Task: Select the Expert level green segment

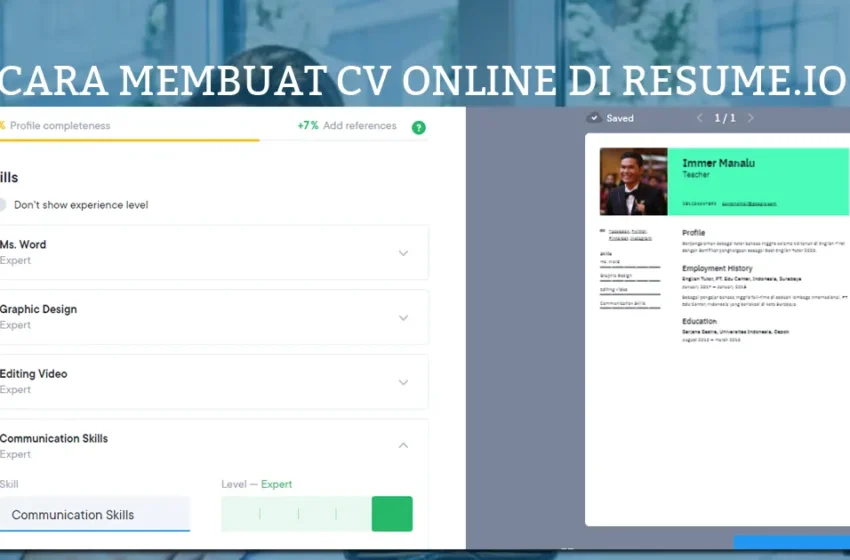Action: click(x=392, y=513)
